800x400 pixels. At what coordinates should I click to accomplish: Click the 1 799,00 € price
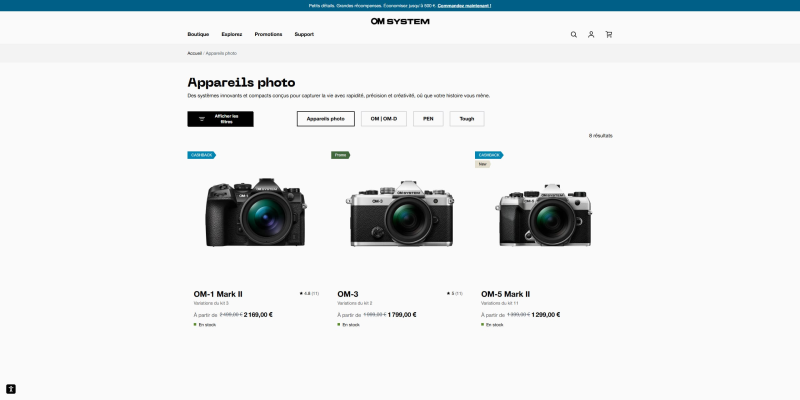click(x=402, y=315)
